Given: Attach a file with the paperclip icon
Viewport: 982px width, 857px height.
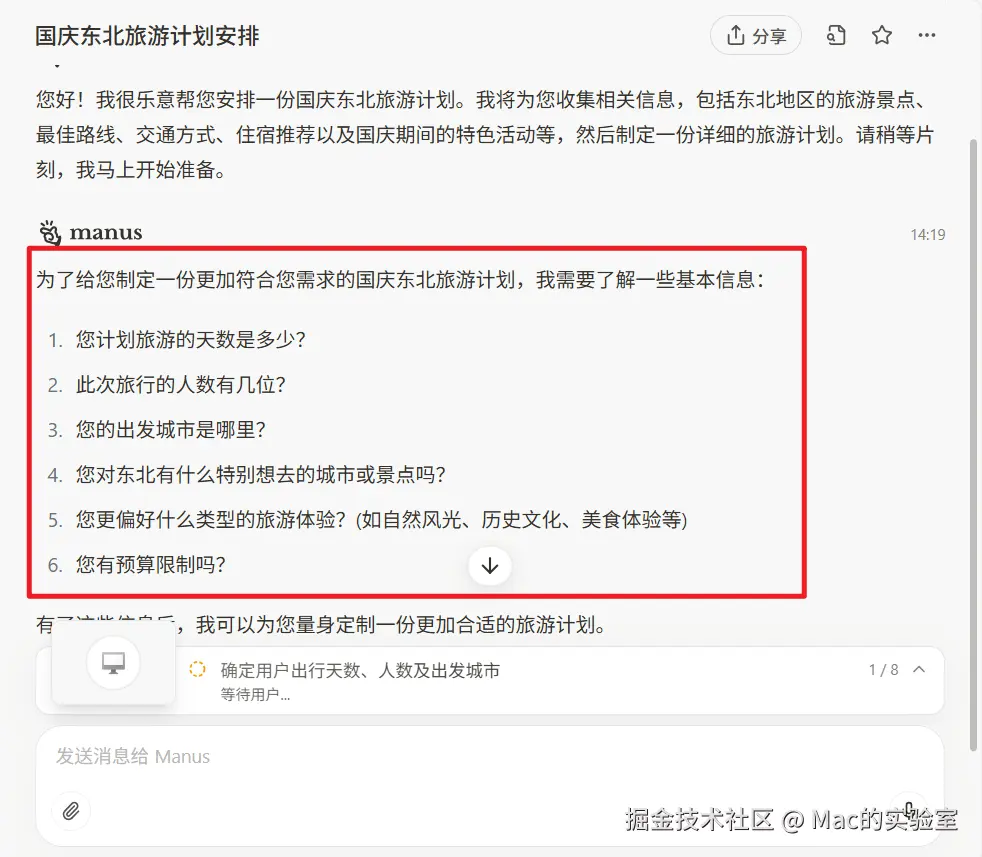Looking at the screenshot, I should click(71, 811).
